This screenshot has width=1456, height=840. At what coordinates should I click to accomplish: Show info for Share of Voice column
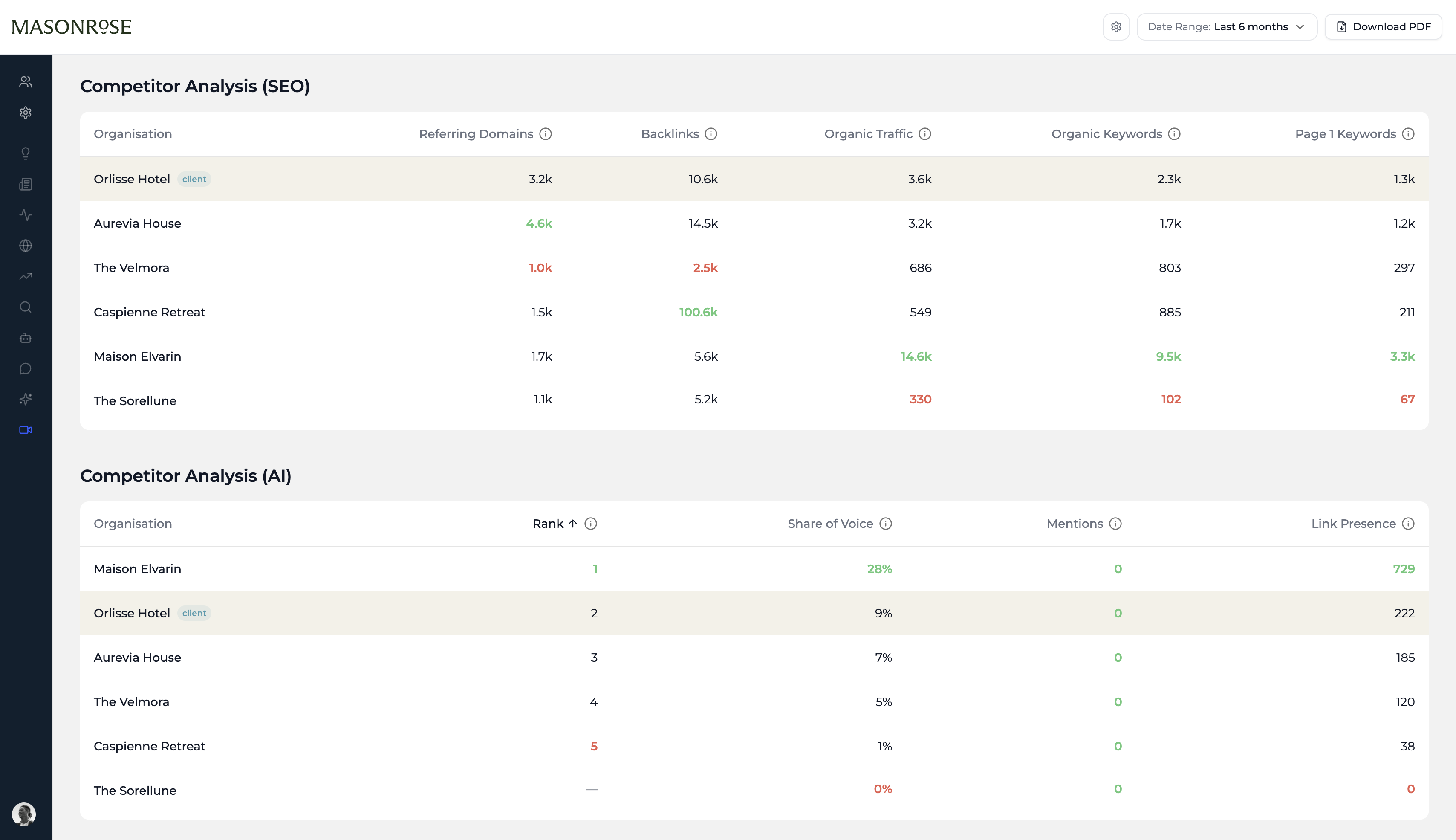[886, 523]
